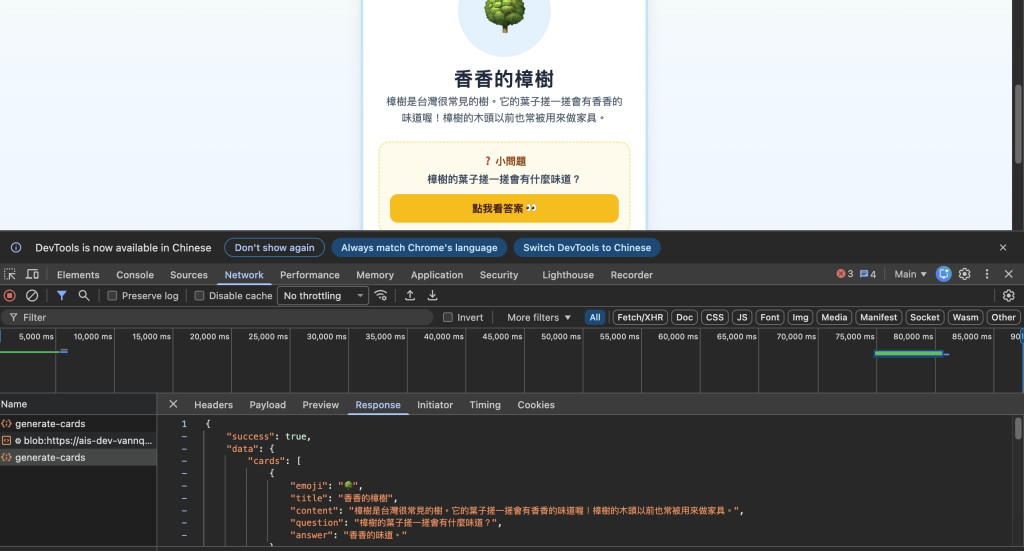Dismiss the language notification bar
The image size is (1024, 551).
(1003, 247)
